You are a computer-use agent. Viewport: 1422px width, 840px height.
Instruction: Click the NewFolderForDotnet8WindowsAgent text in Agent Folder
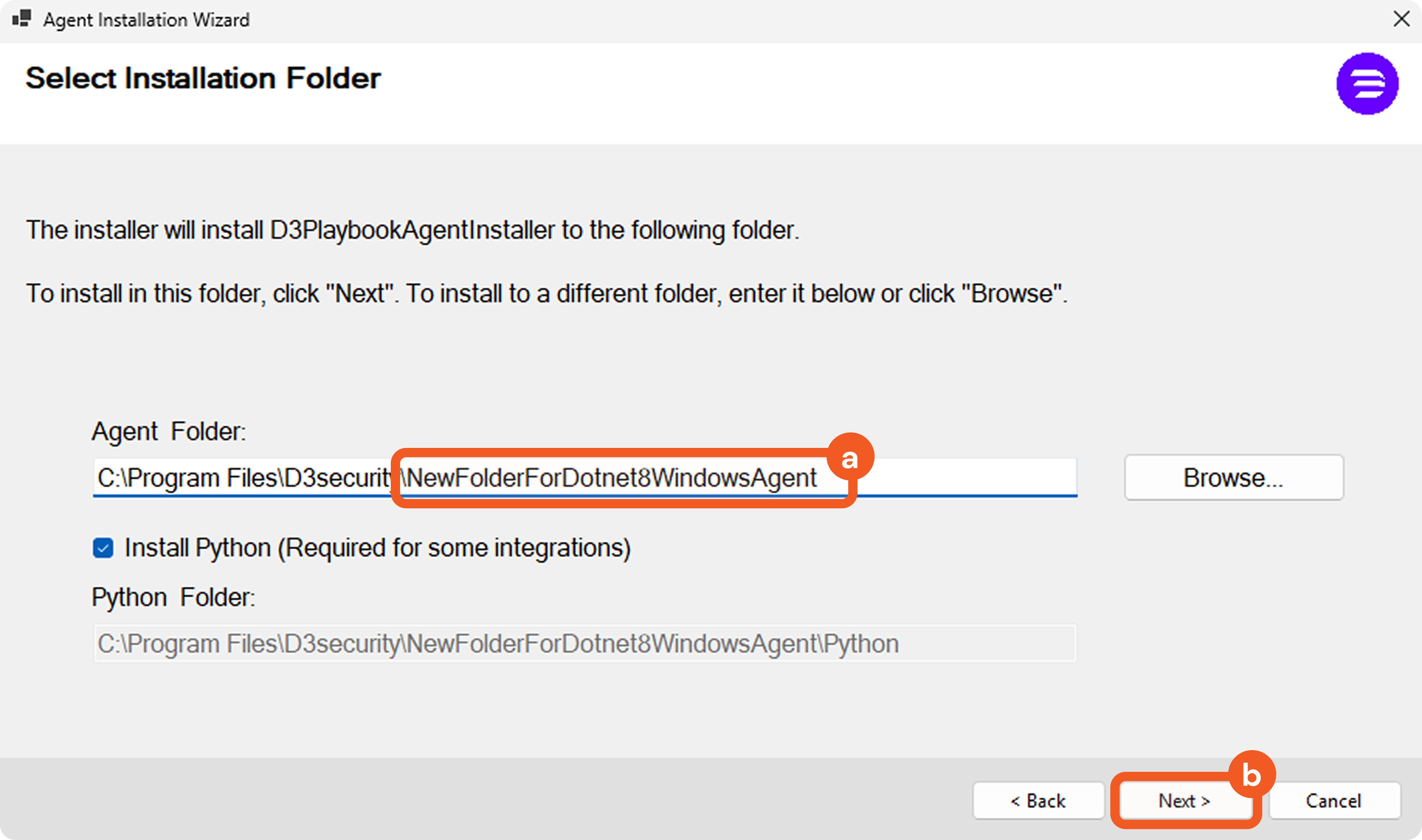click(612, 478)
